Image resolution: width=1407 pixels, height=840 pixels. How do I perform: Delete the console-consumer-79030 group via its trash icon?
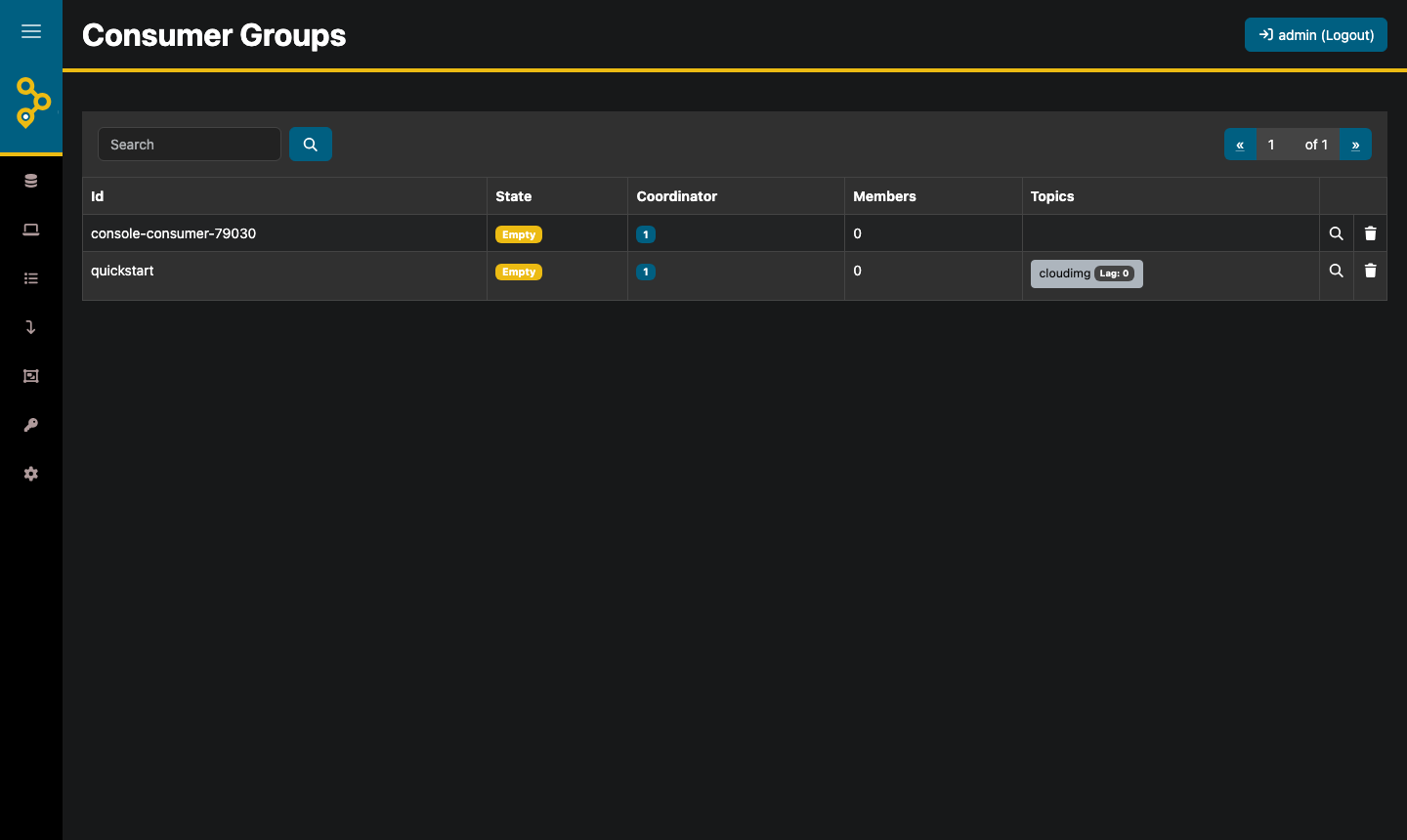[1371, 233]
